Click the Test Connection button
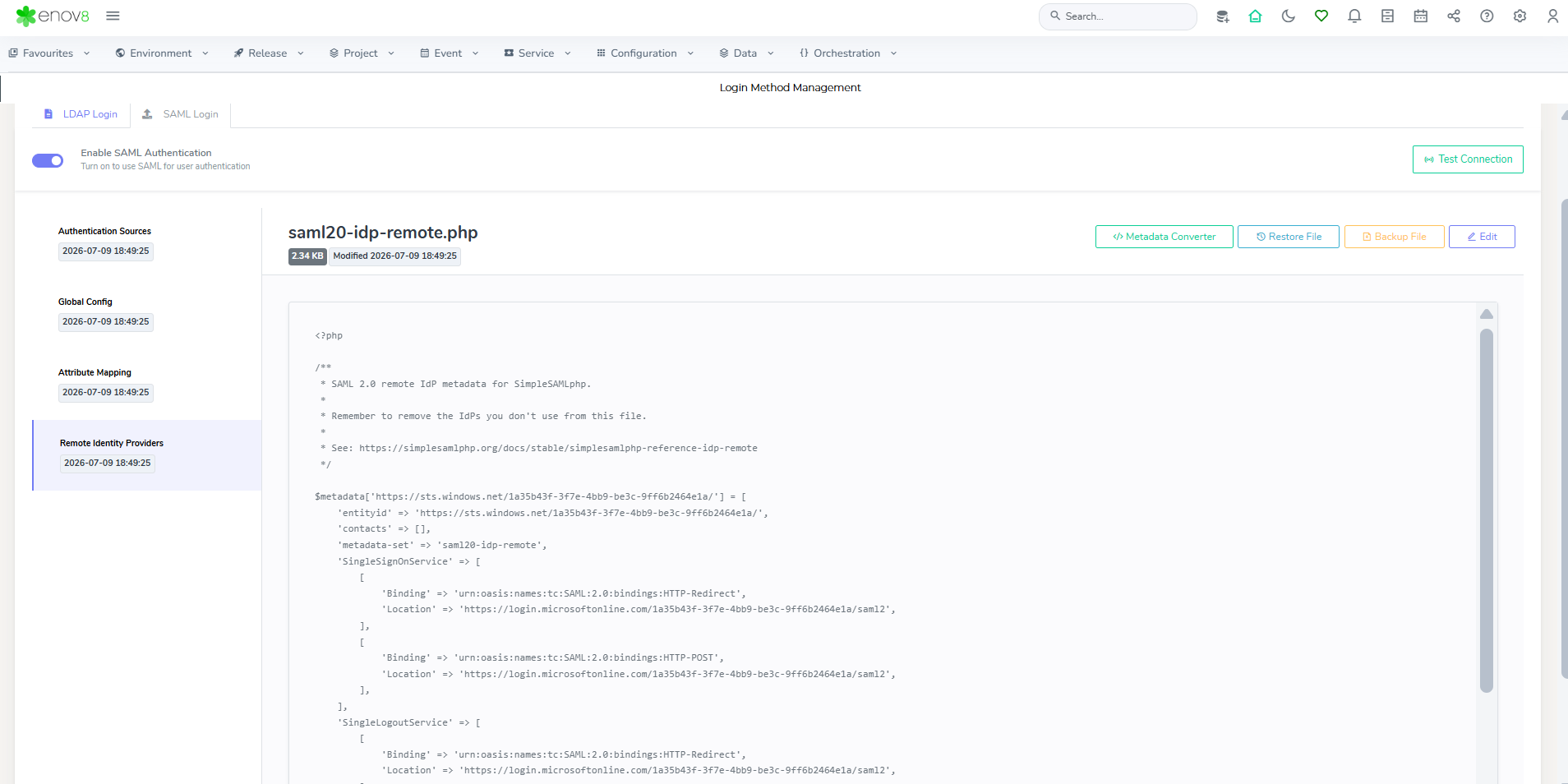 [1468, 159]
